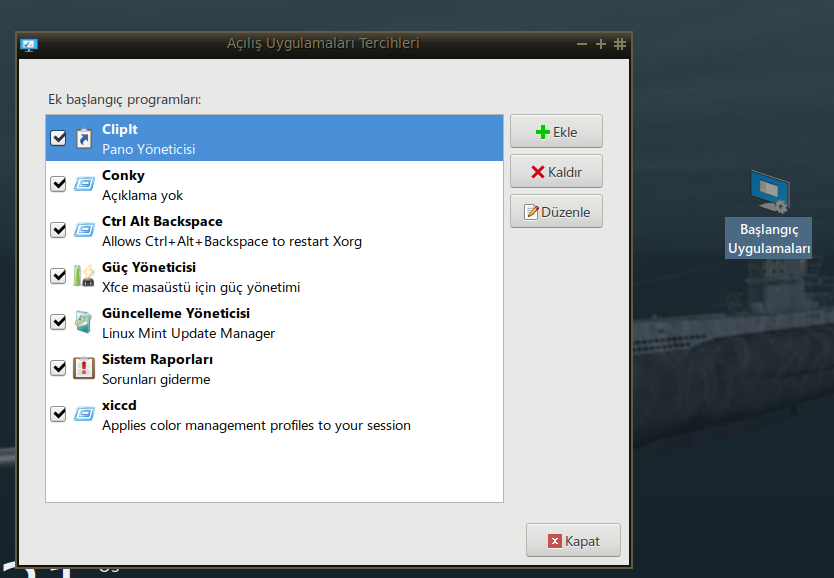
Task: Click 'Sorunları giderme' description
Action: tap(156, 380)
